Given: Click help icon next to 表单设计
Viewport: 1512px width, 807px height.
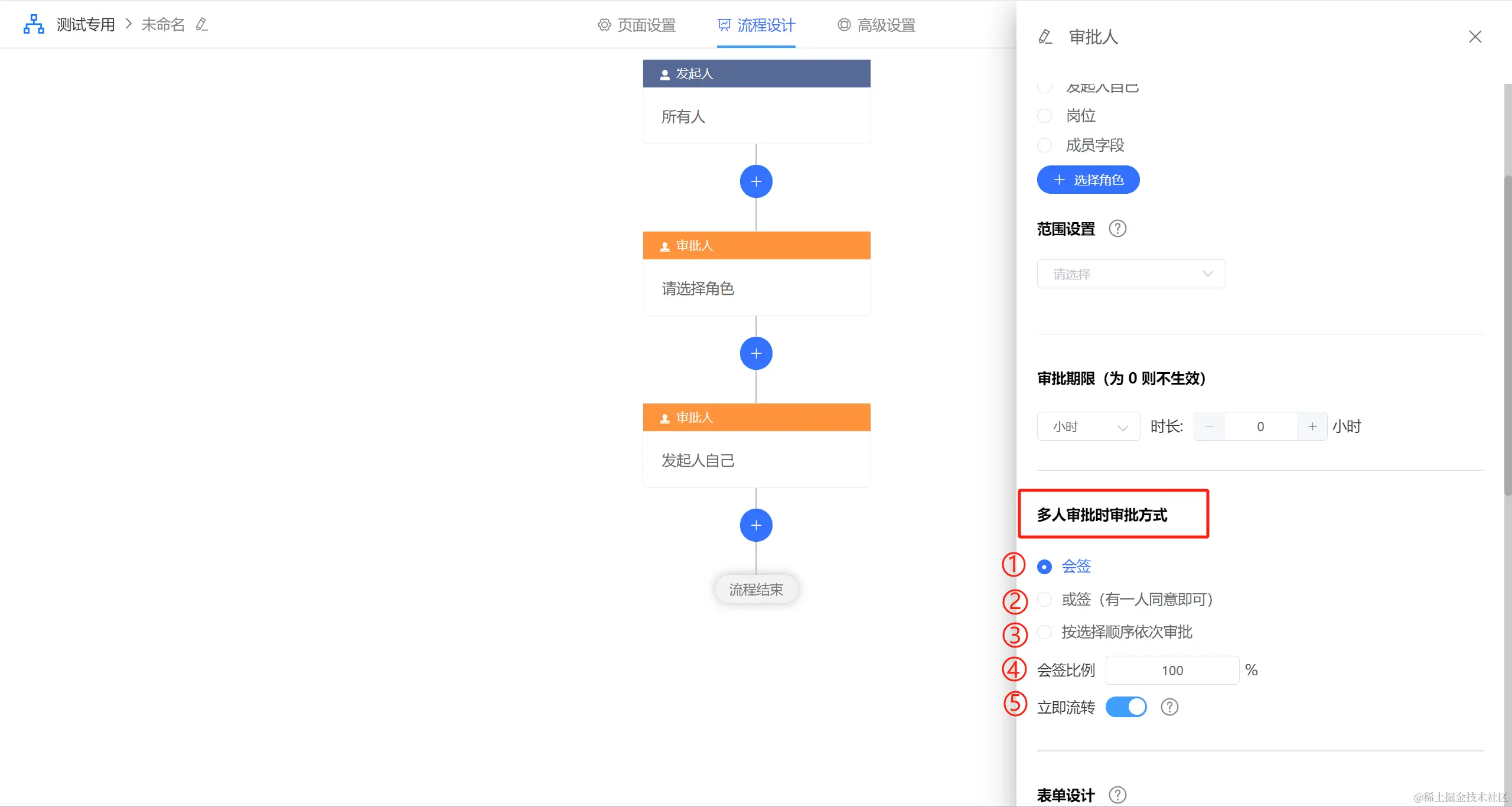Looking at the screenshot, I should (x=1117, y=795).
